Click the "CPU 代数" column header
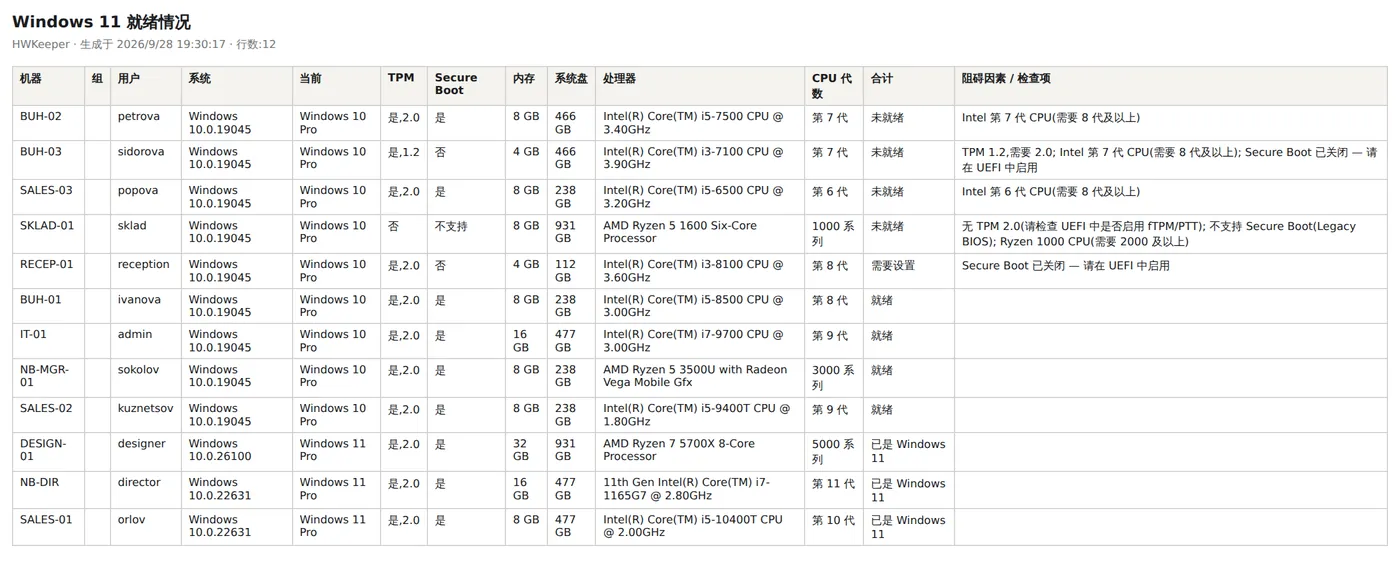The image size is (1400, 566). (x=832, y=85)
